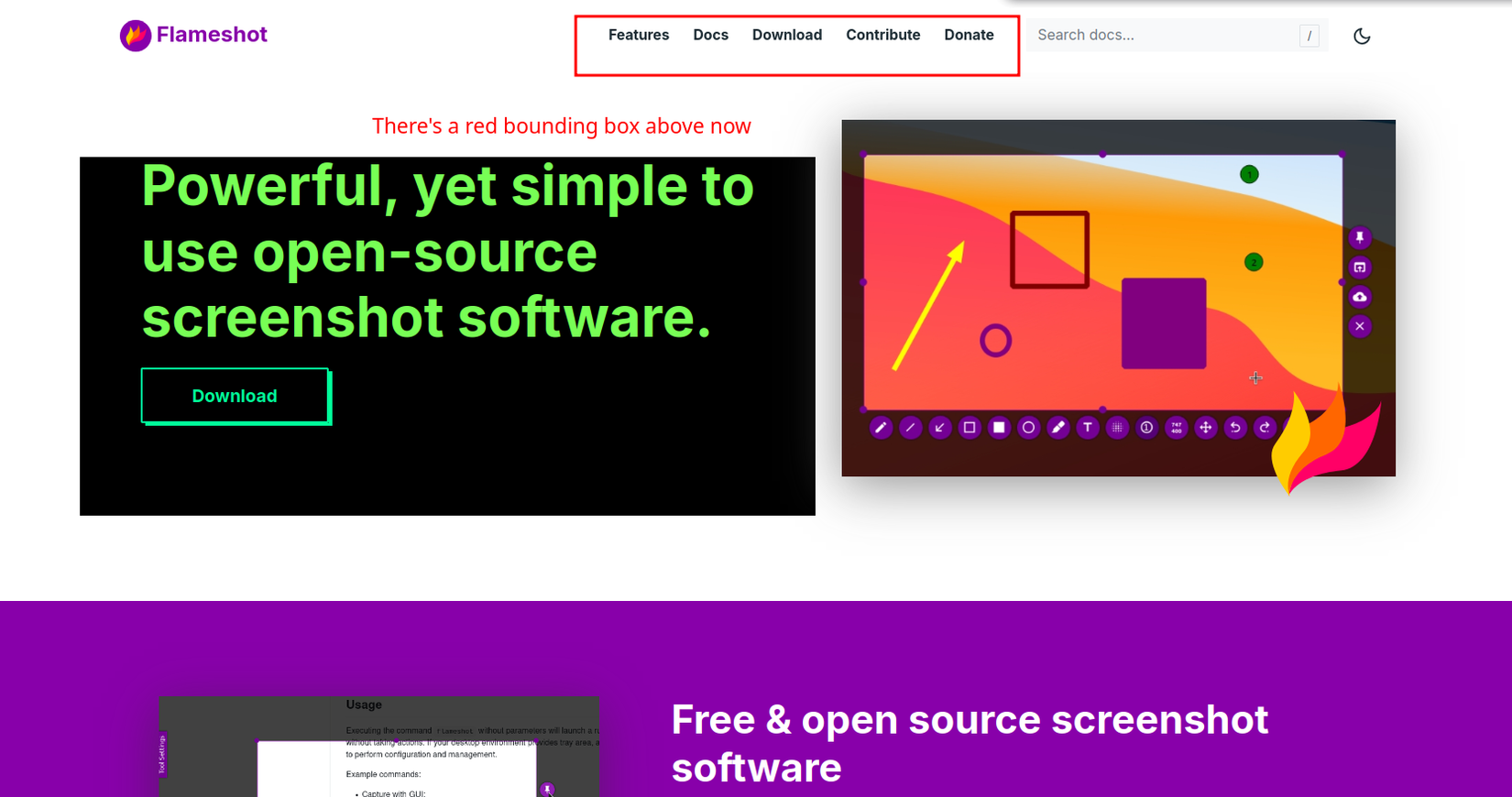
Task: Open the Donate link
Action: point(969,35)
